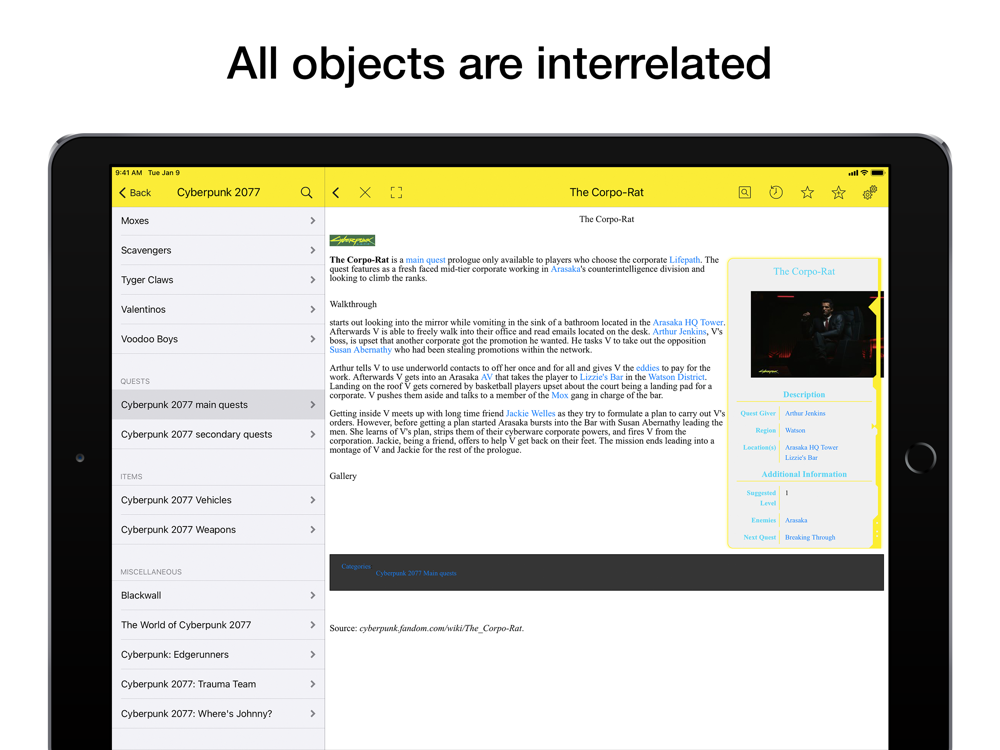1000x750 pixels.
Task: Open history clock icon
Action: pyautogui.click(x=776, y=192)
